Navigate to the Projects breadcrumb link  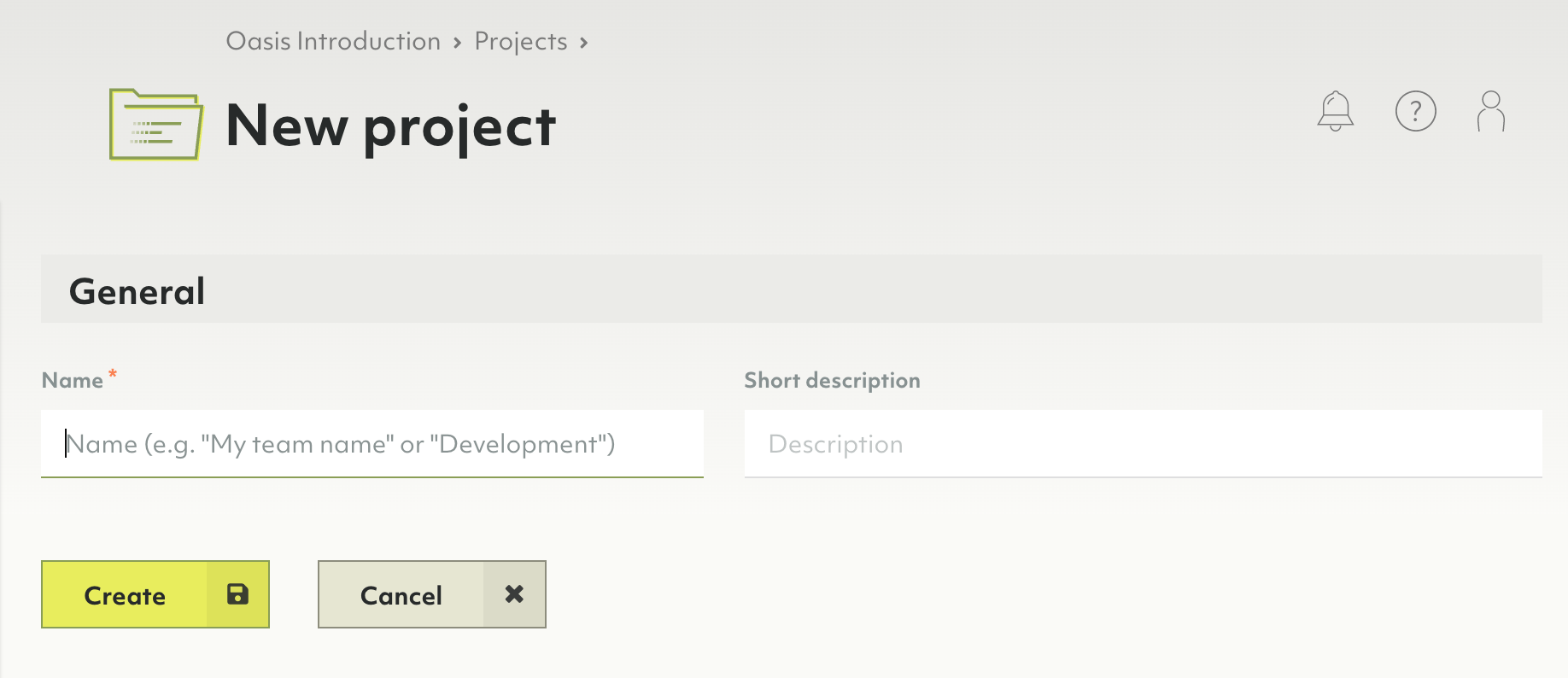click(520, 41)
